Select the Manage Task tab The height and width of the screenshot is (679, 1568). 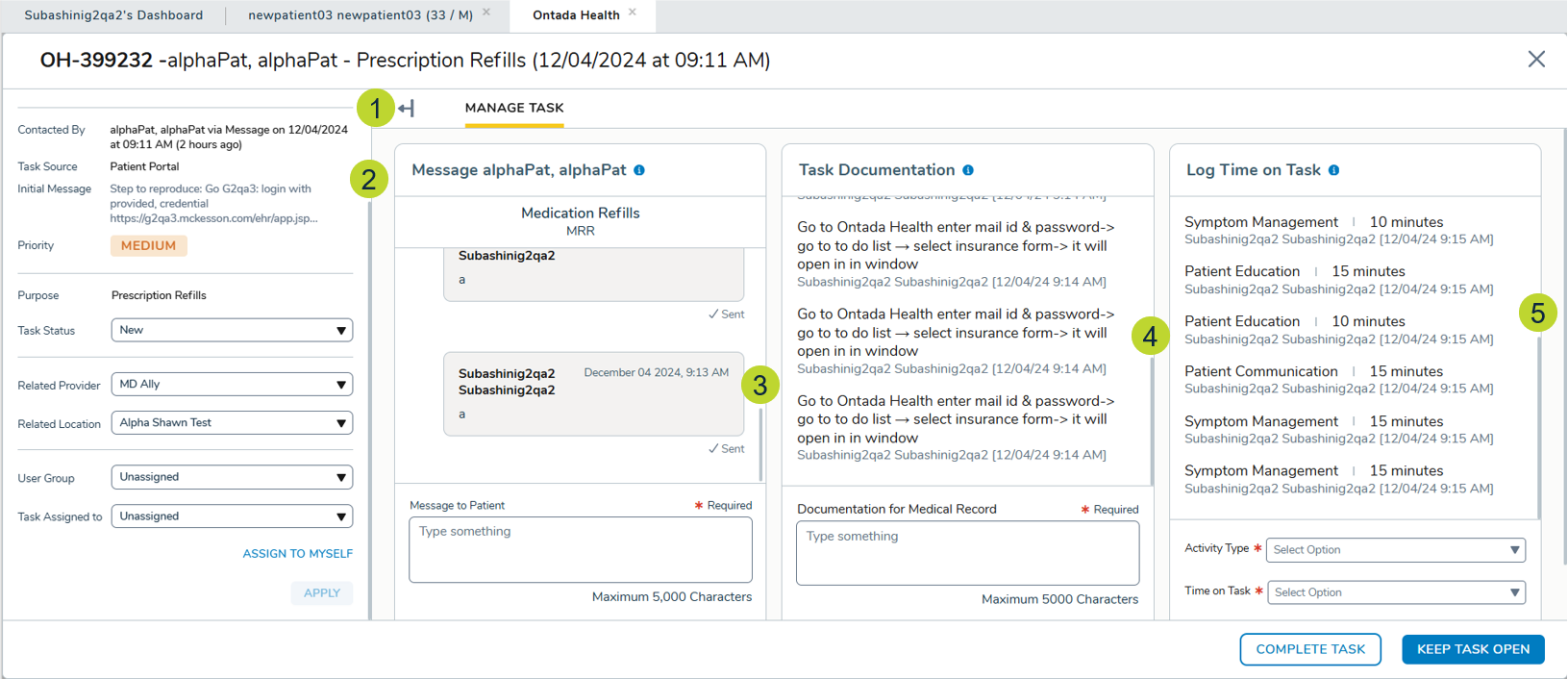coord(514,109)
